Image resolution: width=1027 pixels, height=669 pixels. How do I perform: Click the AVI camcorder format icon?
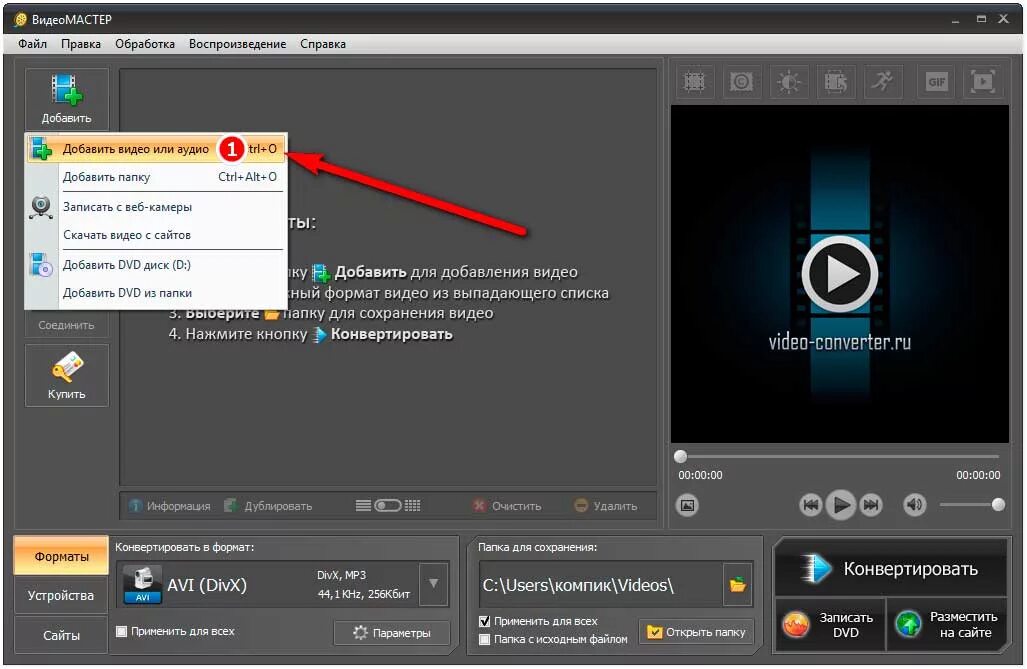142,584
